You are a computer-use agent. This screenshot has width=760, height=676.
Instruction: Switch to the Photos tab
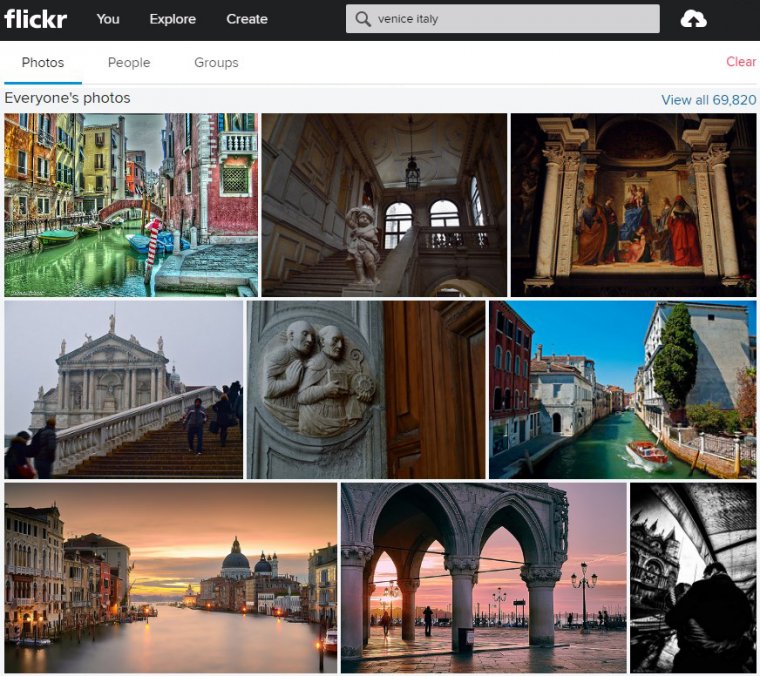coord(43,63)
